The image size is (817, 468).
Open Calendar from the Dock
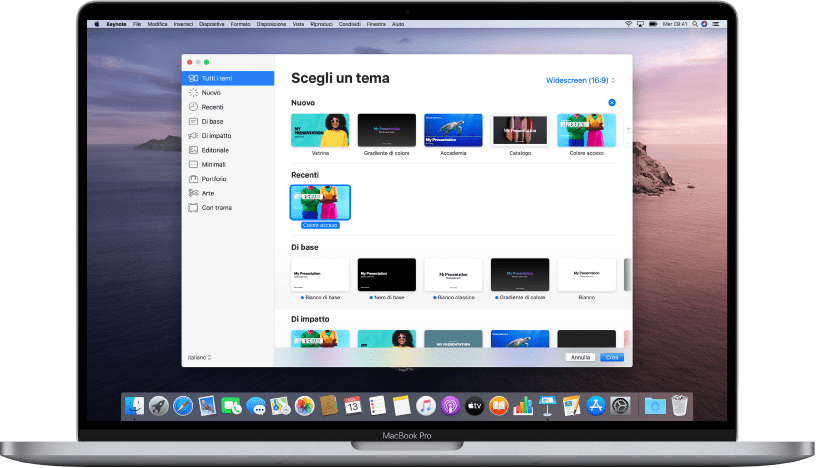tap(353, 406)
